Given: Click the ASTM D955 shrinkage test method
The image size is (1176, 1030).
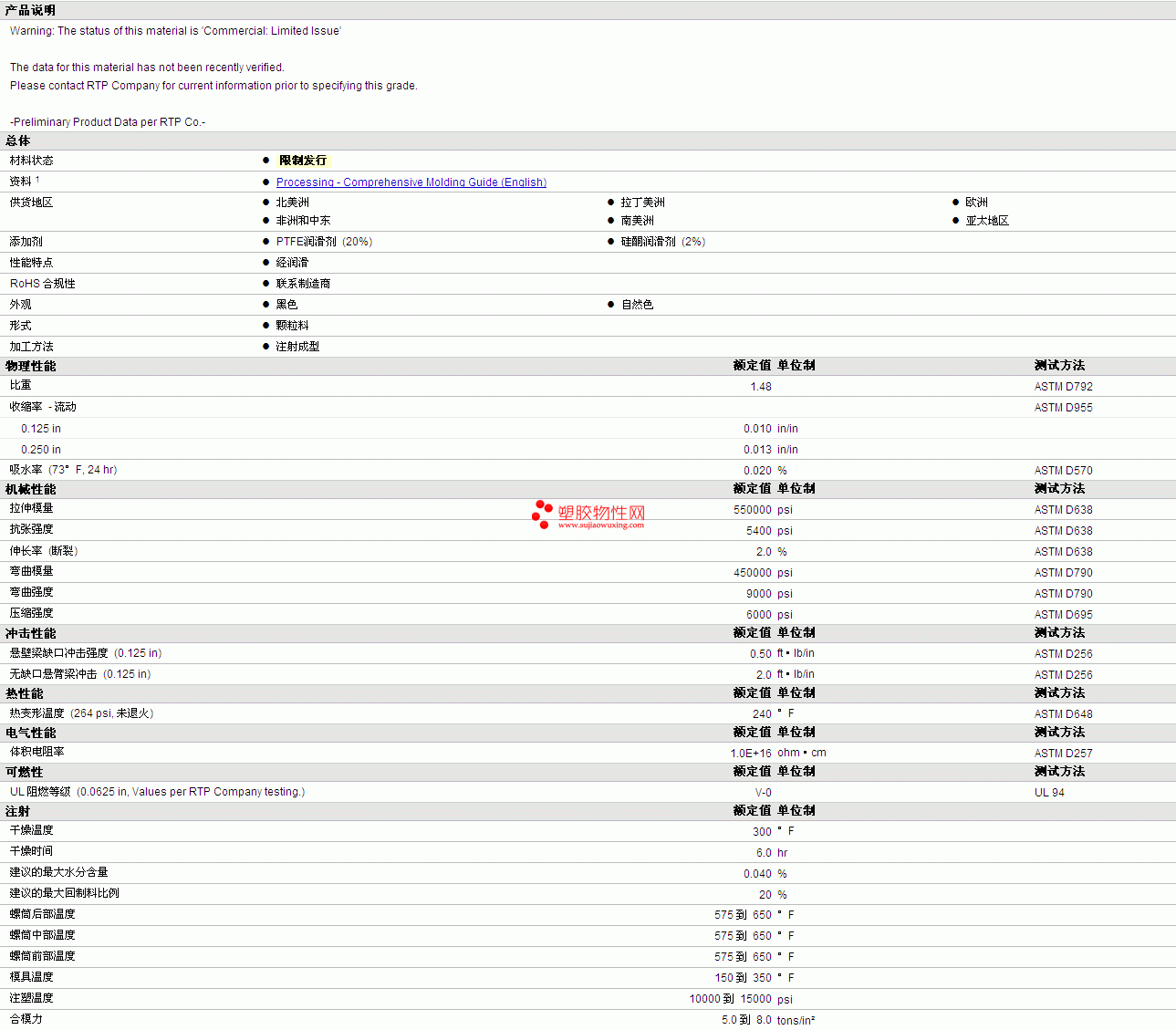Looking at the screenshot, I should (1064, 408).
